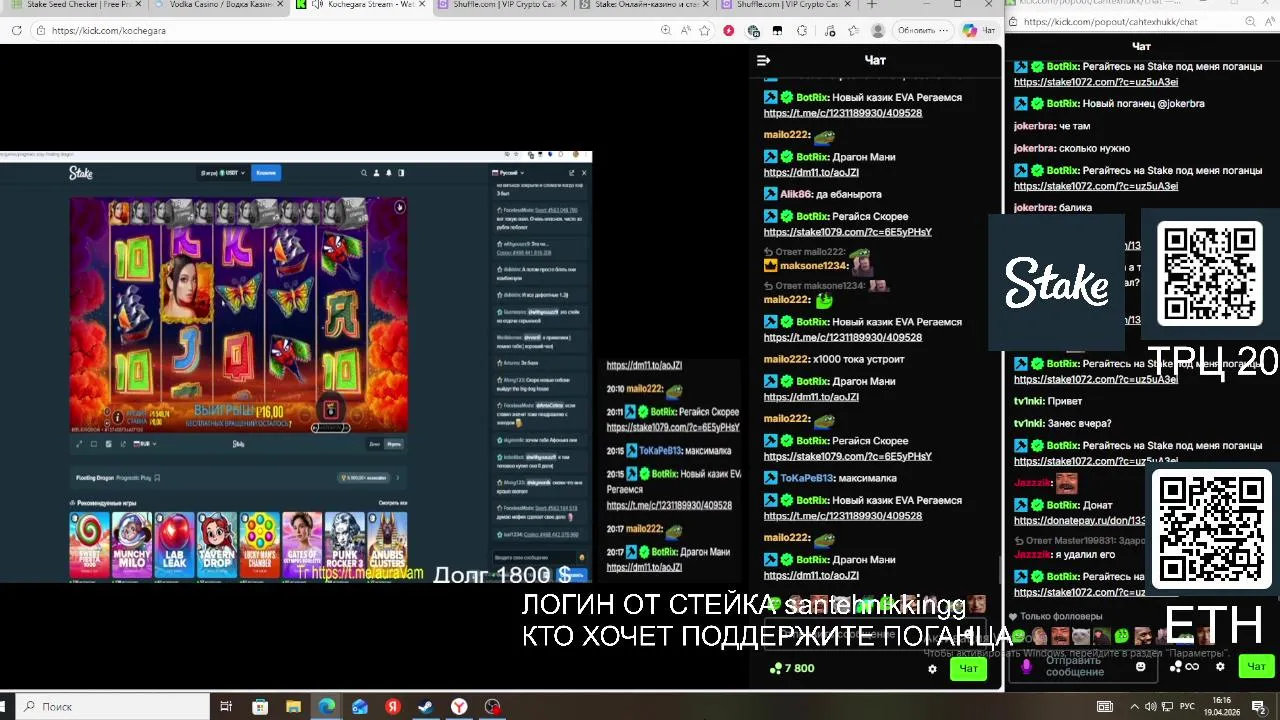1280x720 pixels.
Task: Click the 7 800 channel points icon
Action: pyautogui.click(x=775, y=669)
